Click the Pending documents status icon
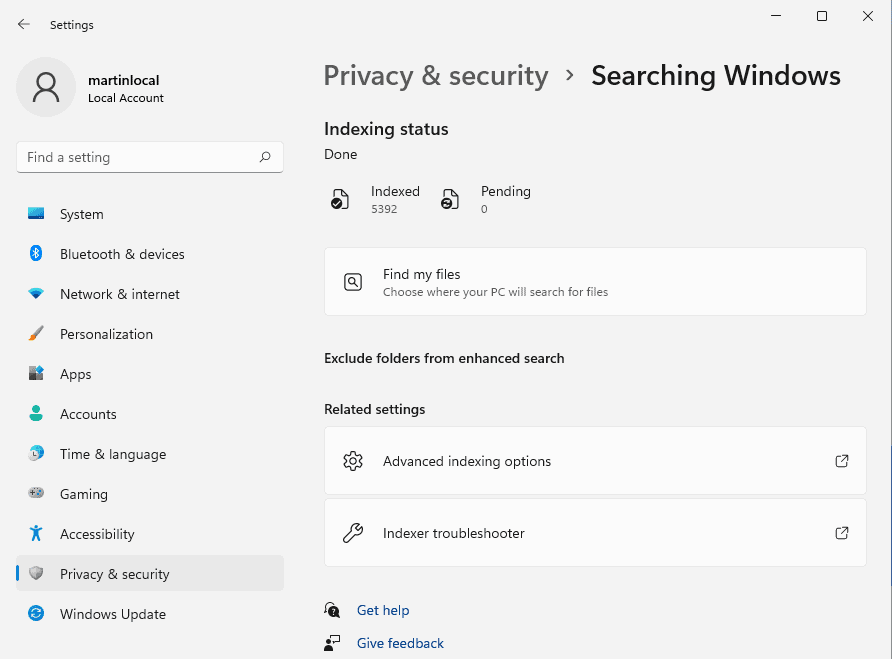 click(x=449, y=199)
